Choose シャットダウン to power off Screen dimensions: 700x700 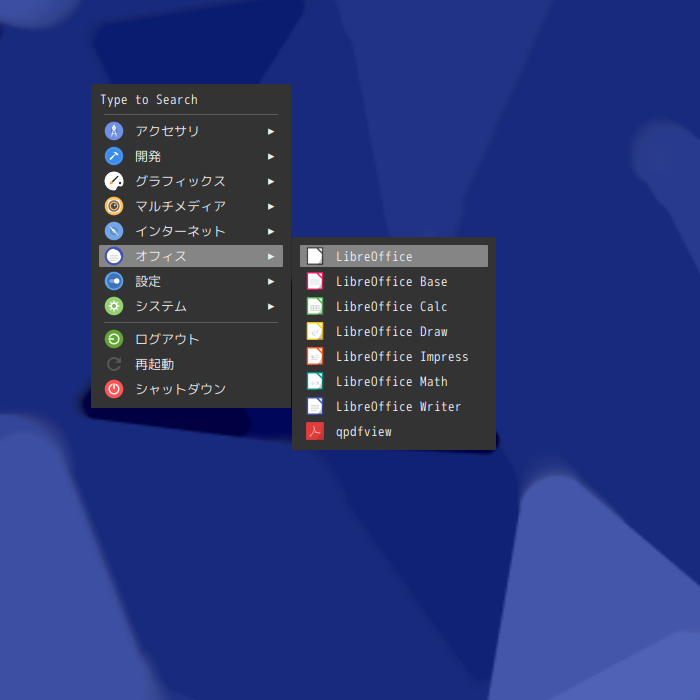point(191,389)
